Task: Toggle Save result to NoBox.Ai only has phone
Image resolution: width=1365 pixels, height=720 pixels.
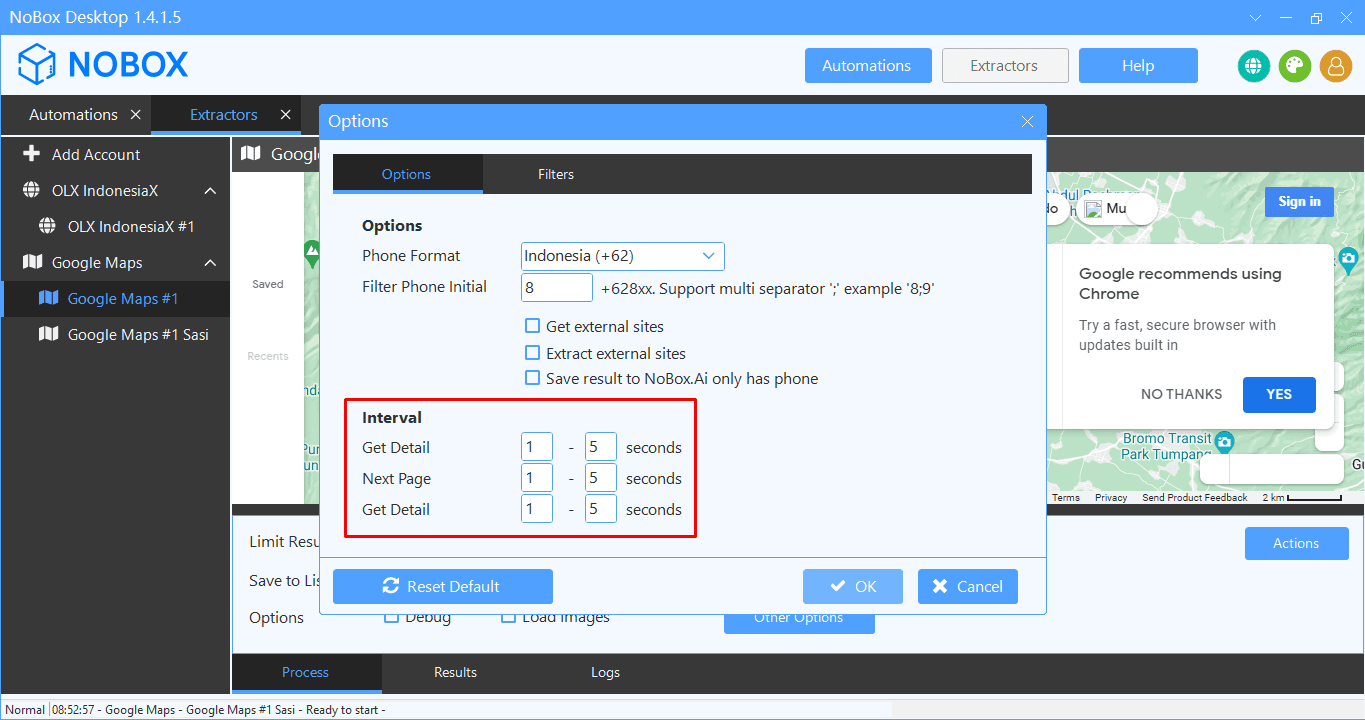Action: coord(533,379)
